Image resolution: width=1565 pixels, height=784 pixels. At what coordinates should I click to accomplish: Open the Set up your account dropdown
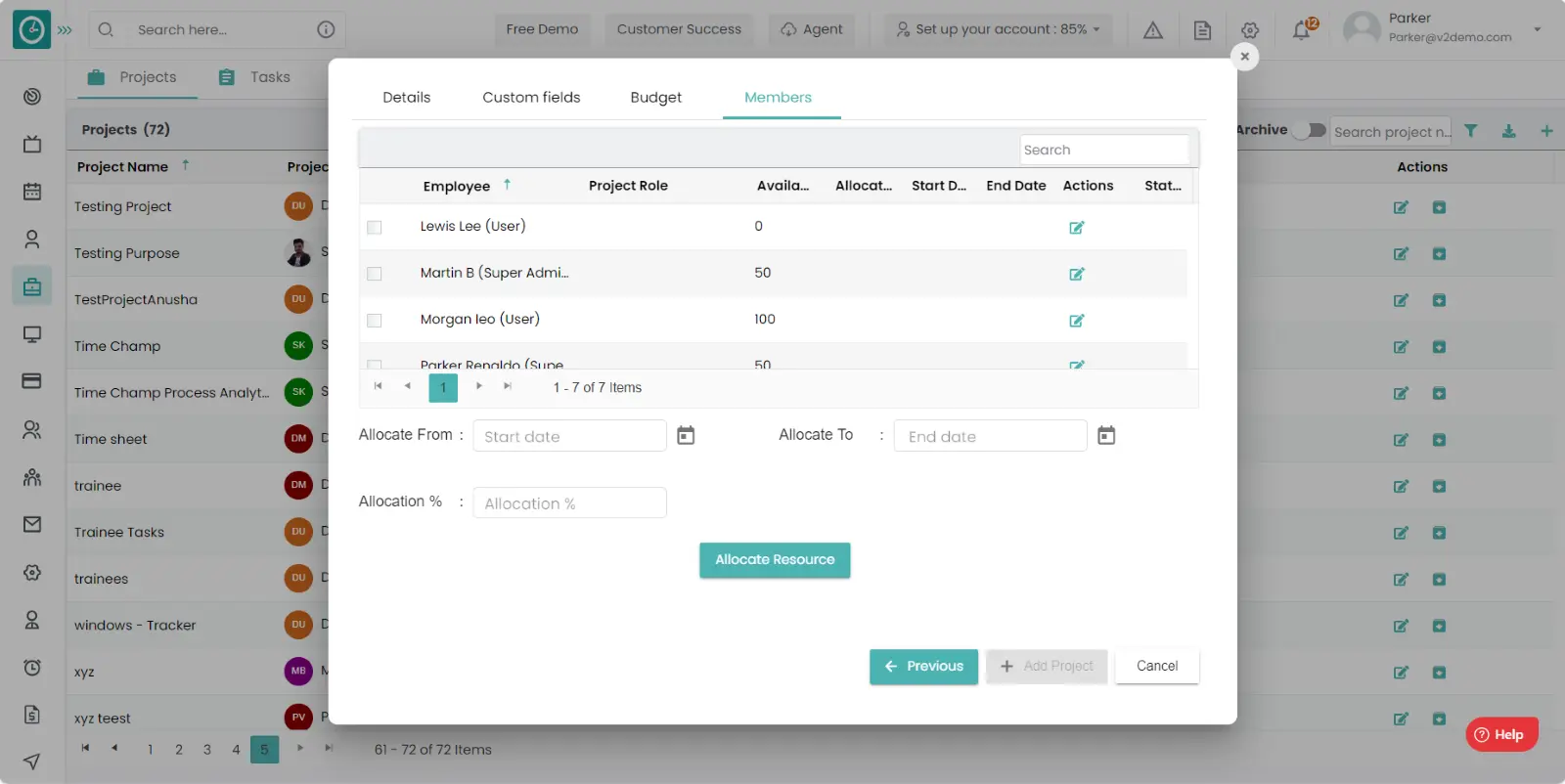999,29
